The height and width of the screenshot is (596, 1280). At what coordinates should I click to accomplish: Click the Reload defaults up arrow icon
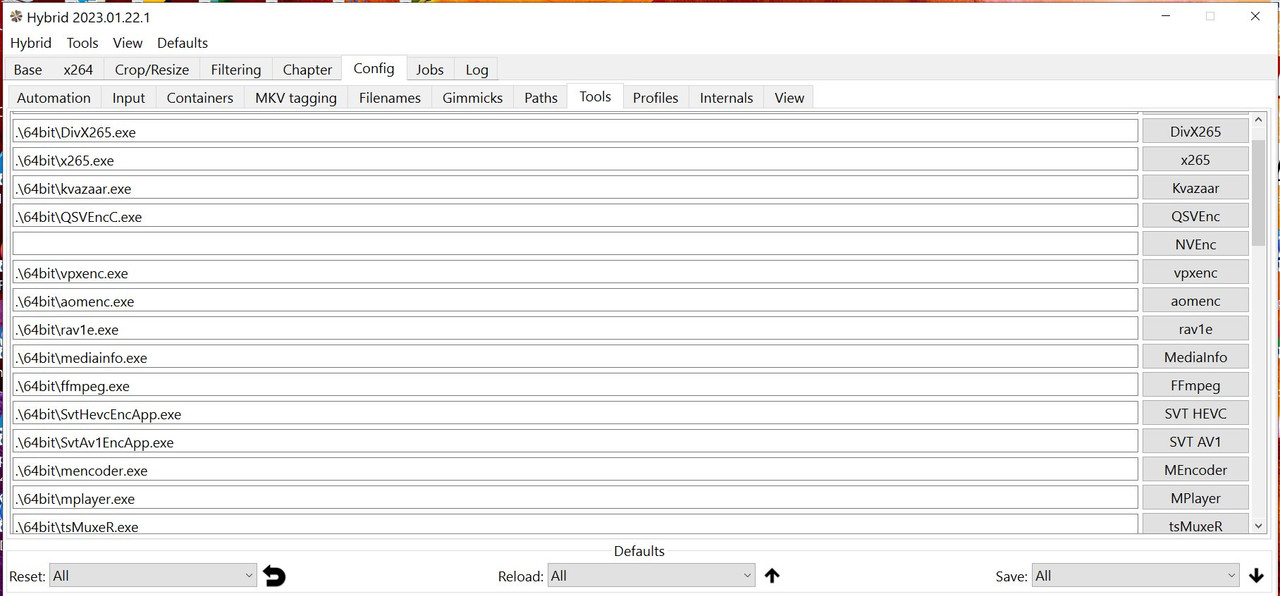coord(772,576)
